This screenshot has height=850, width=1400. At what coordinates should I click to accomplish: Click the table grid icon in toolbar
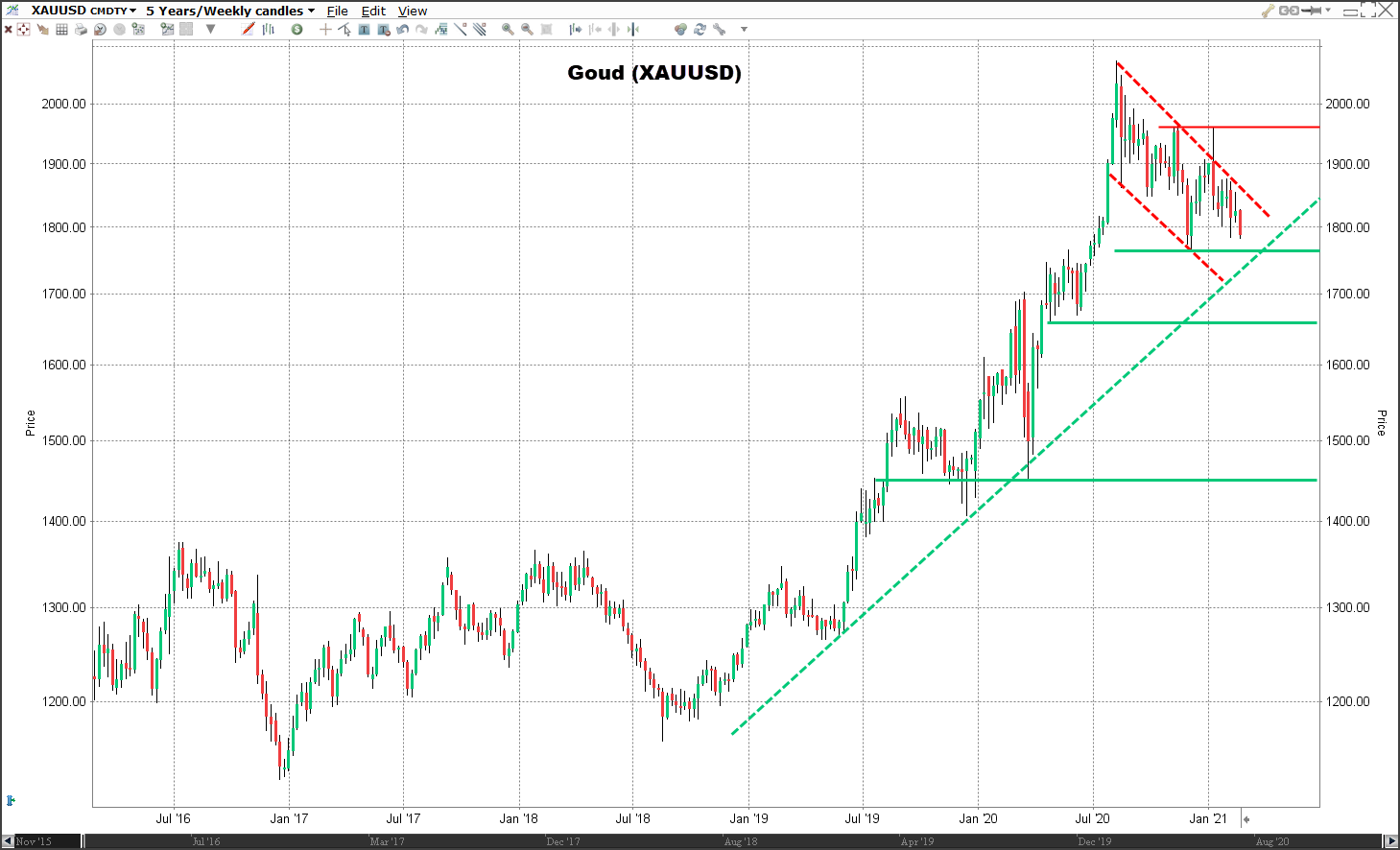tap(61, 30)
